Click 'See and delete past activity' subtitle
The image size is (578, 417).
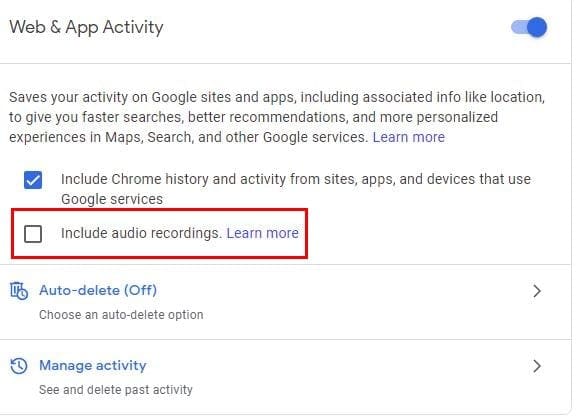[x=116, y=390]
